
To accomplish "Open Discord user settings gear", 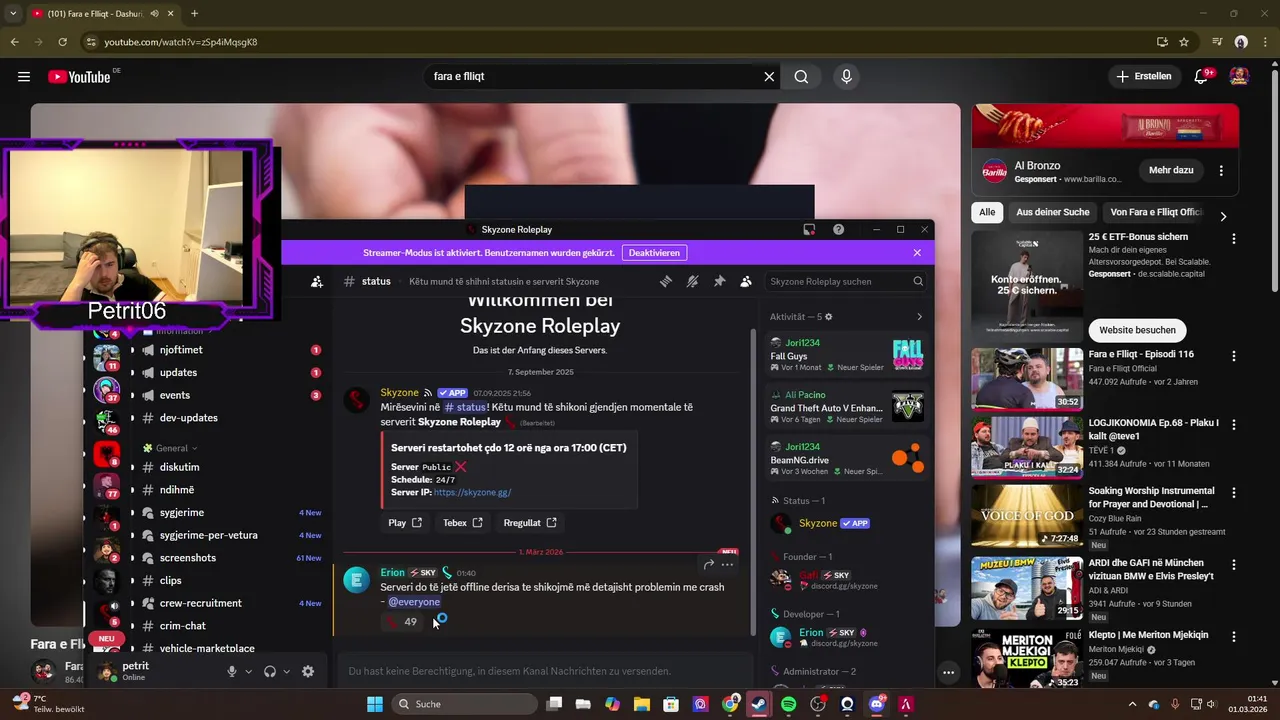I will click(x=308, y=672).
